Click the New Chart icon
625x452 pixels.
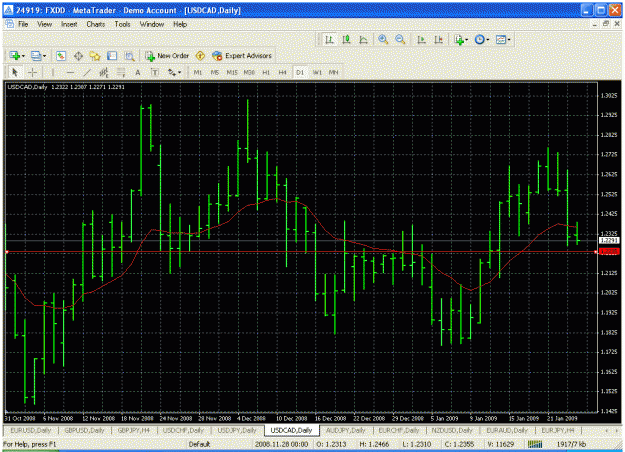point(15,56)
